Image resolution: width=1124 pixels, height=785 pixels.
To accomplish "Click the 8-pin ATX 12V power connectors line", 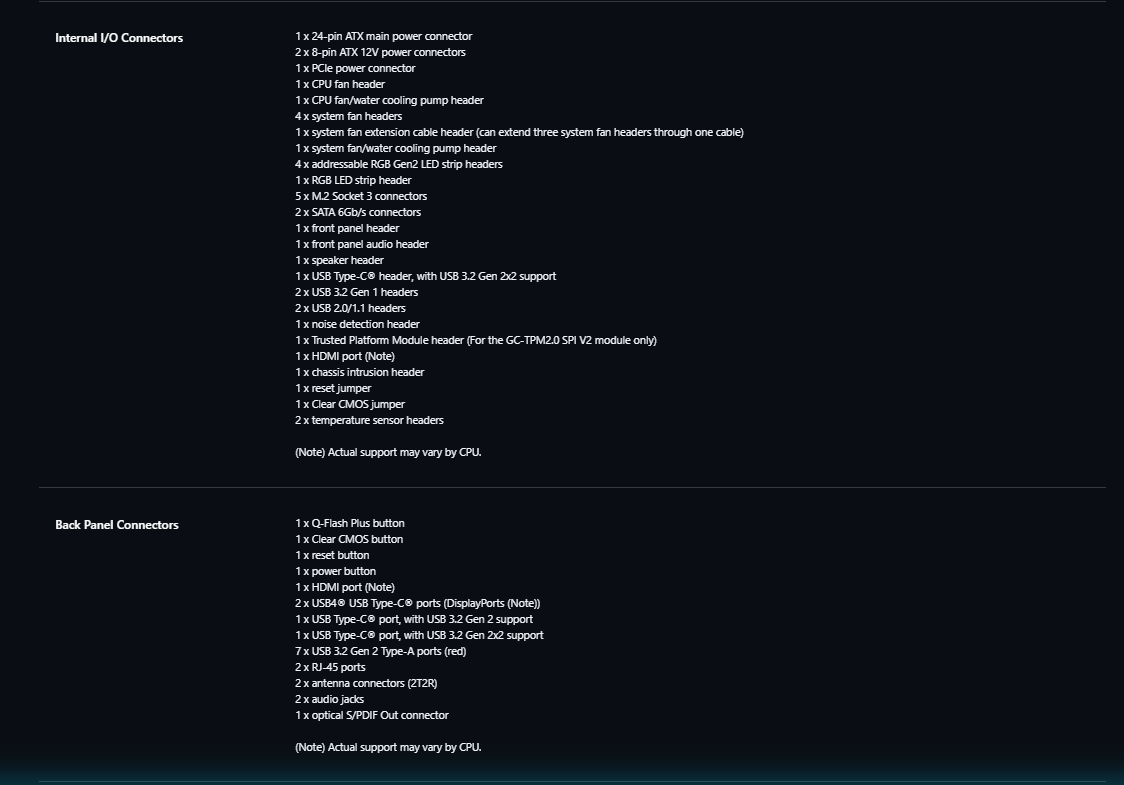I will pyautogui.click(x=380, y=52).
